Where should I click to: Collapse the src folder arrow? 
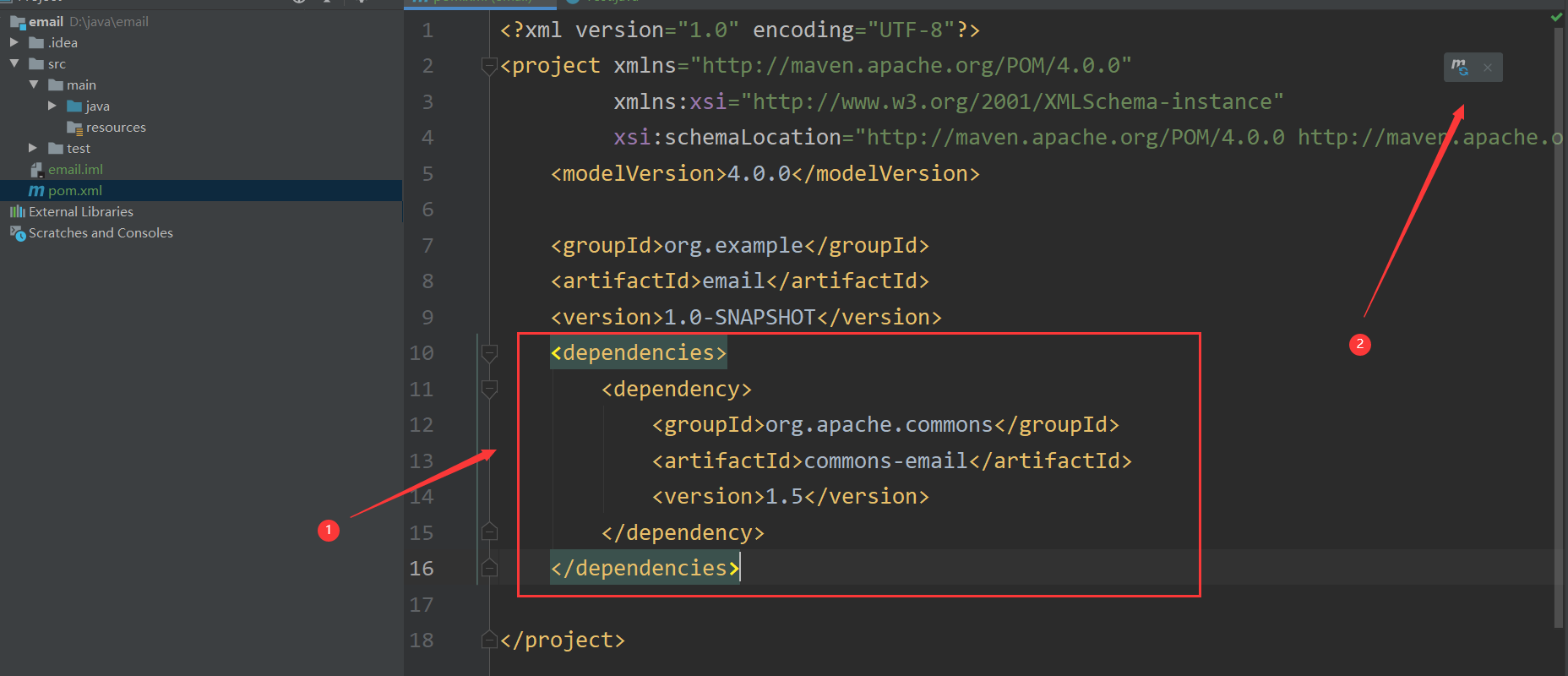(14, 63)
